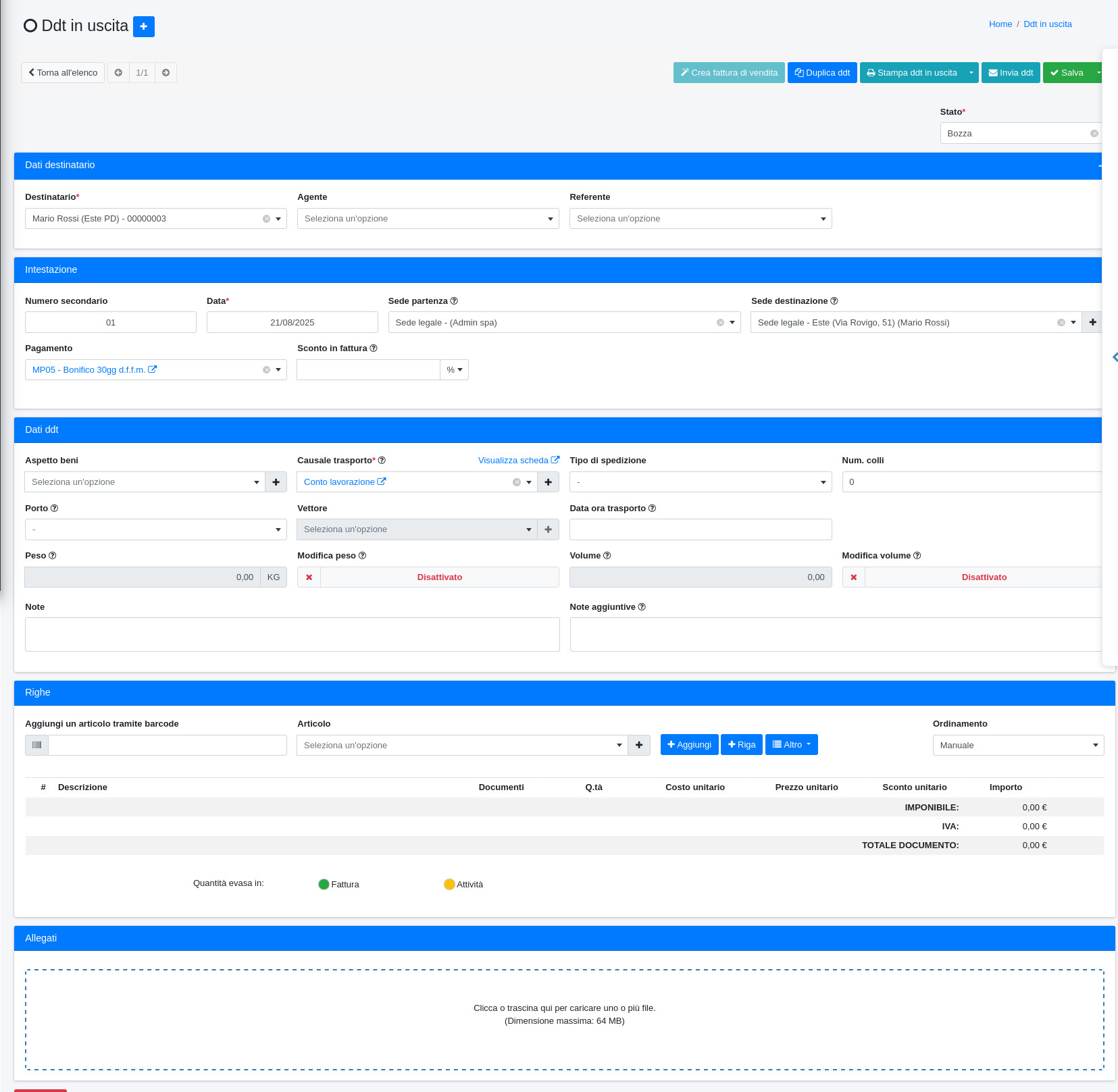Open the Ordinamento dropdown set to Manuale
Screen dimensions: 1118x1092
coord(1017,746)
